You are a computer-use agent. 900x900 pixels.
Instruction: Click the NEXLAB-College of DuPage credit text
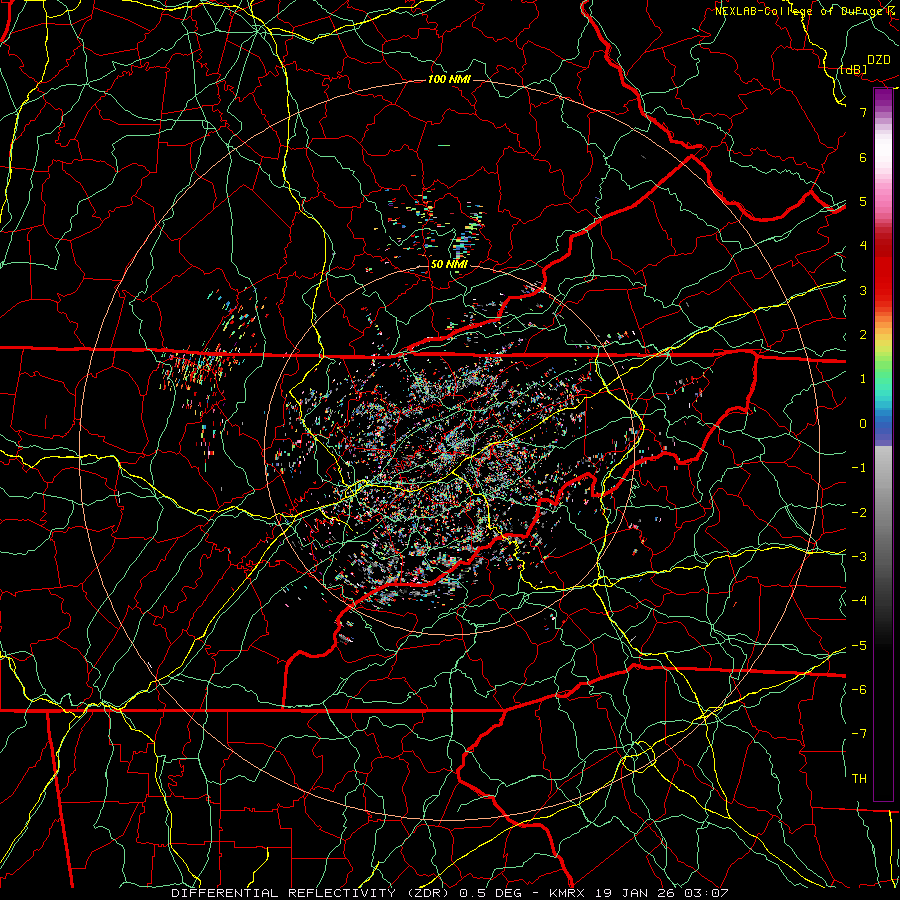(x=805, y=11)
